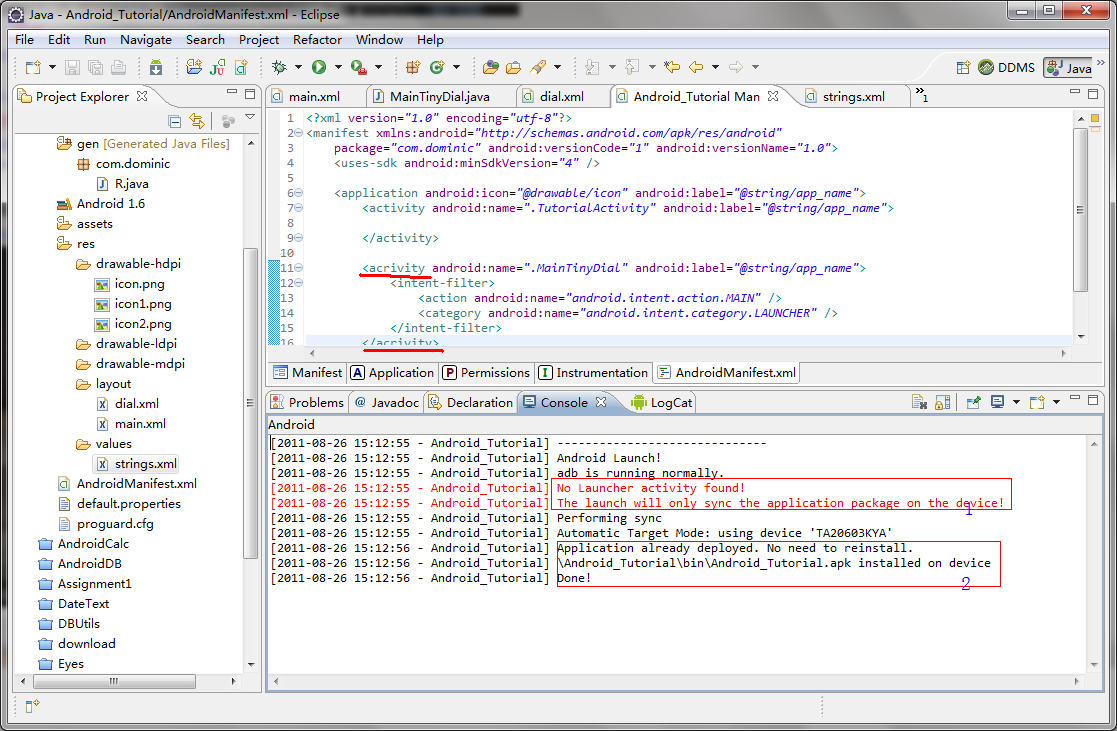
Task: Toggle the Pin Console icon
Action: pos(973,403)
